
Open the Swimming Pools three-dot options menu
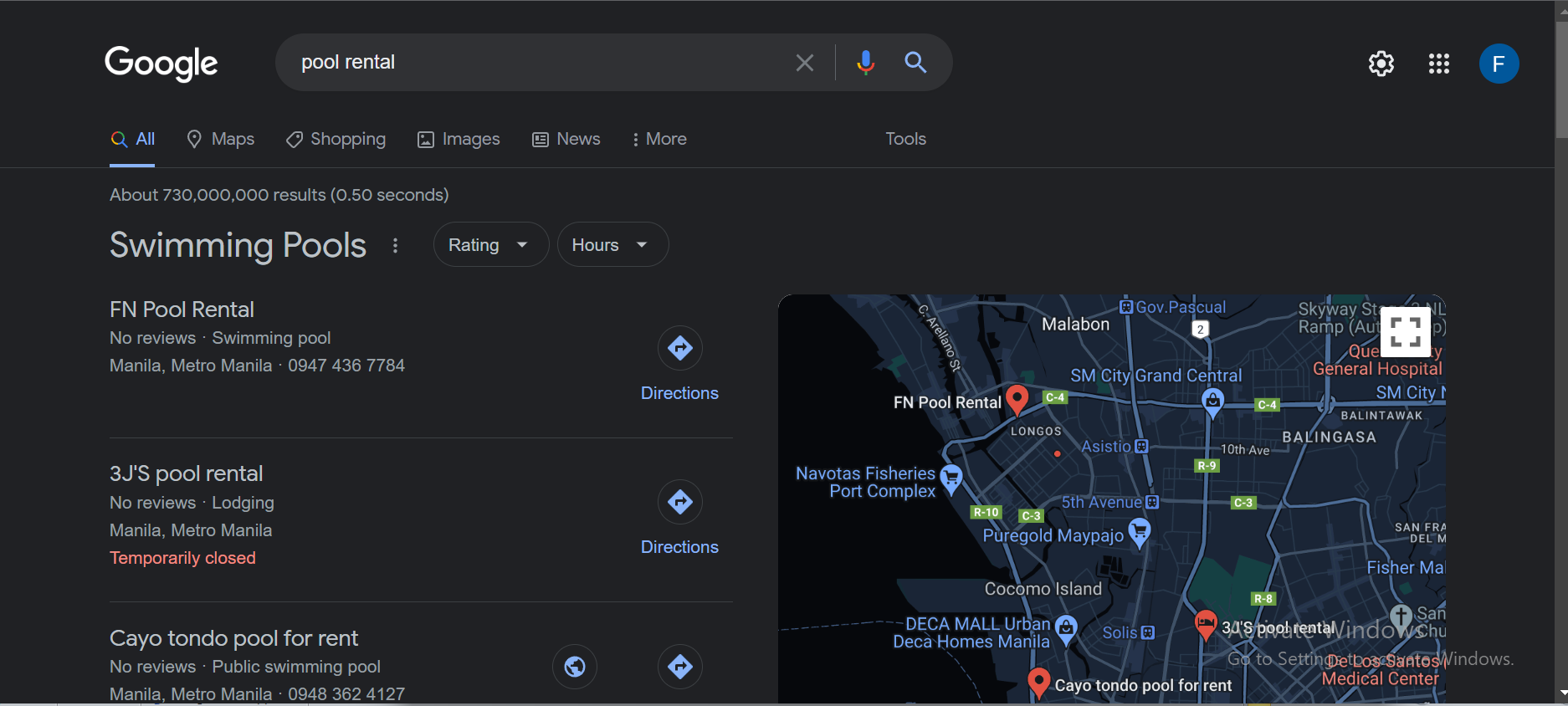tap(396, 245)
